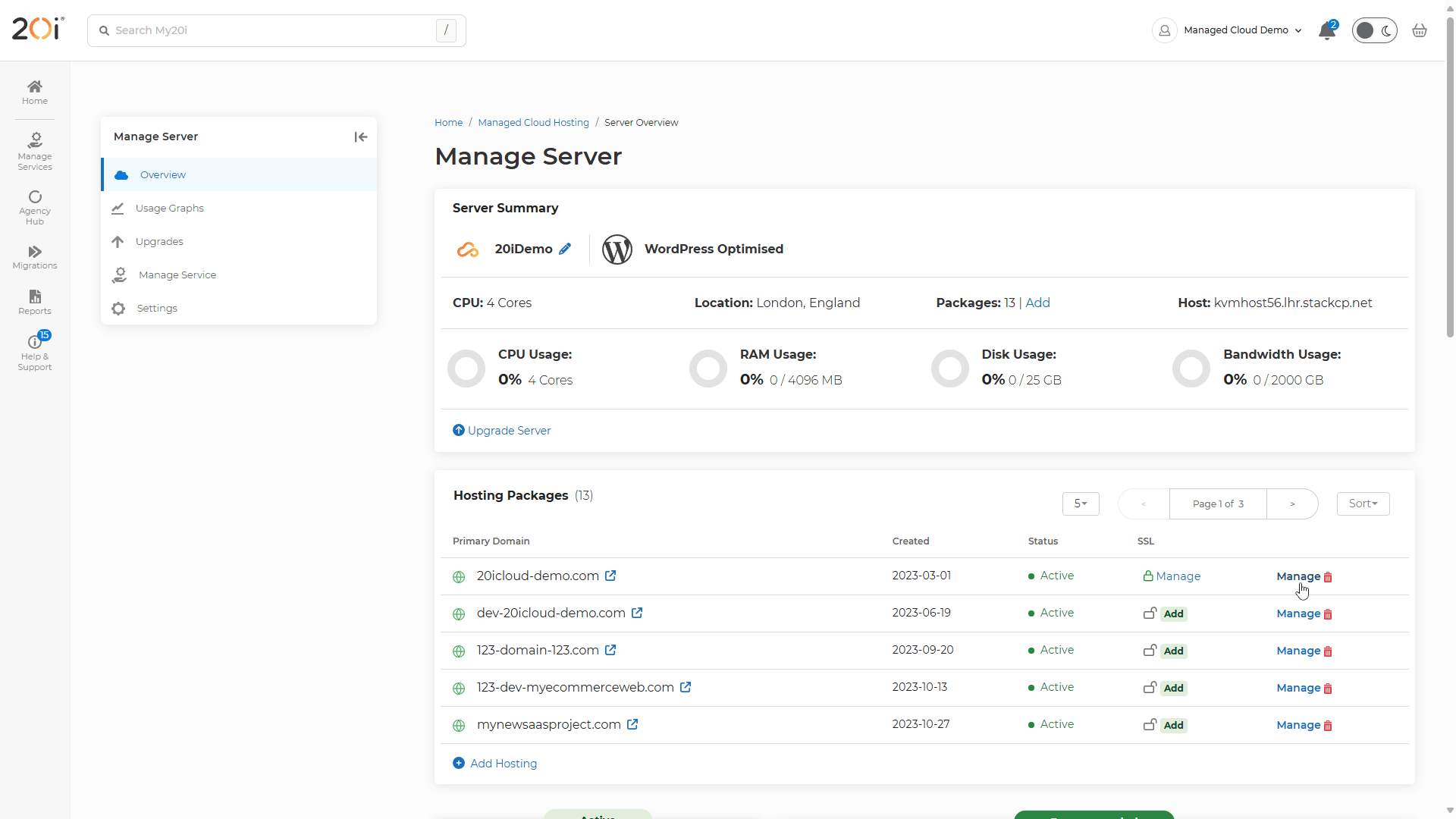Click Page 1 of 3 indicator
Screen dimensions: 1456x819
click(1218, 504)
